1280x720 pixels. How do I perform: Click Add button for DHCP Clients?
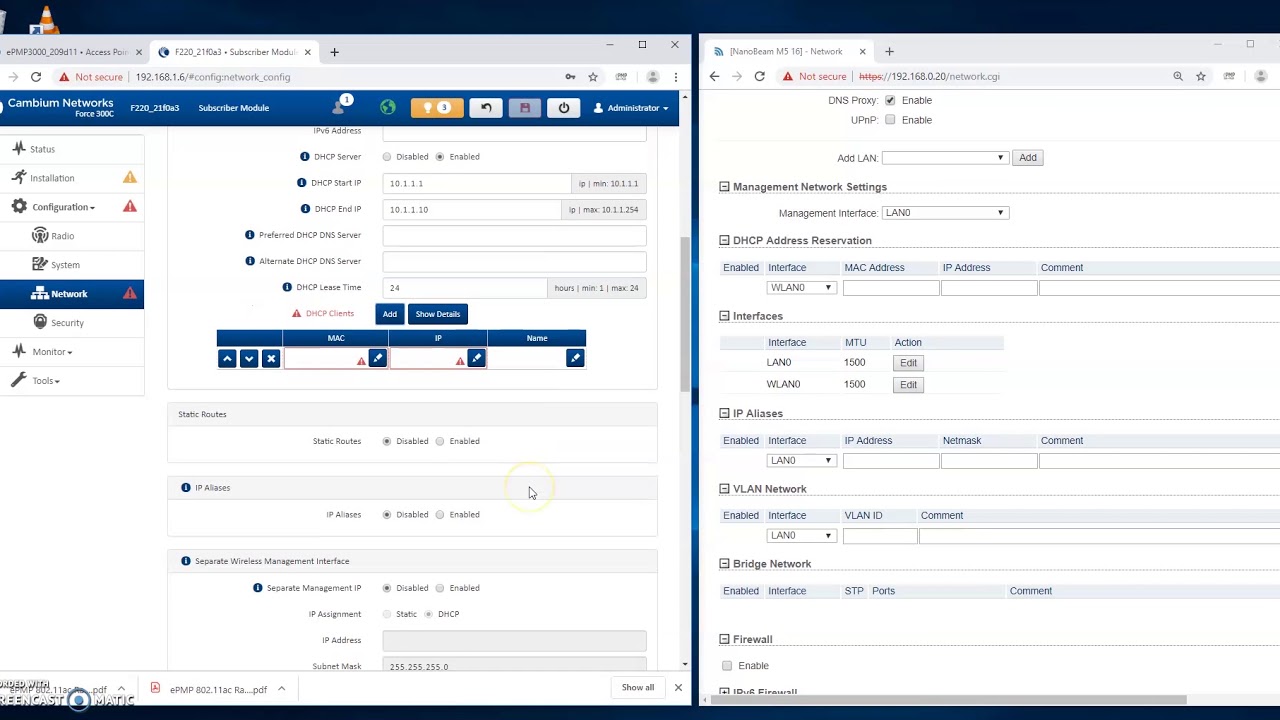click(x=390, y=314)
